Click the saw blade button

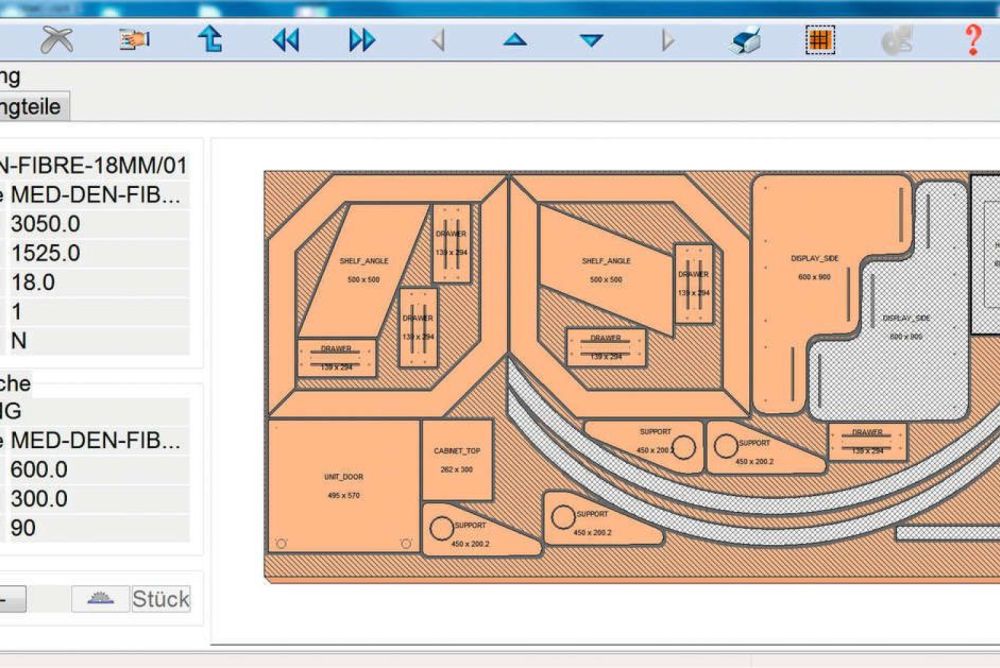tap(100, 599)
